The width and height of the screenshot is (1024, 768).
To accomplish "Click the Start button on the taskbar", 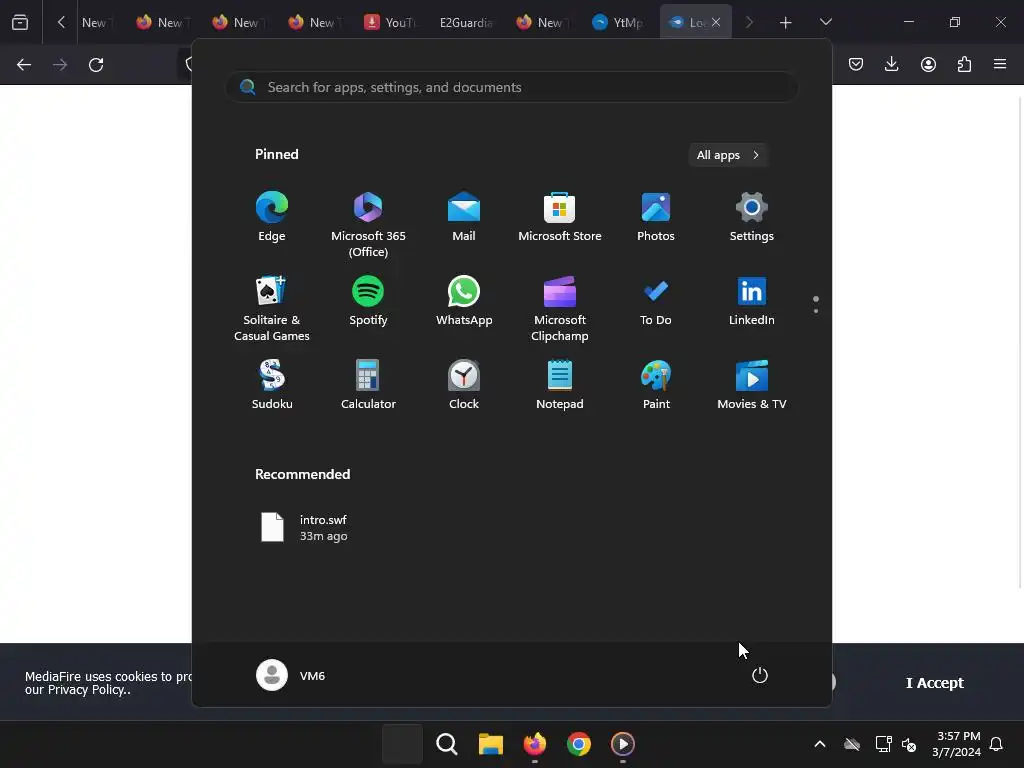I will click(402, 744).
